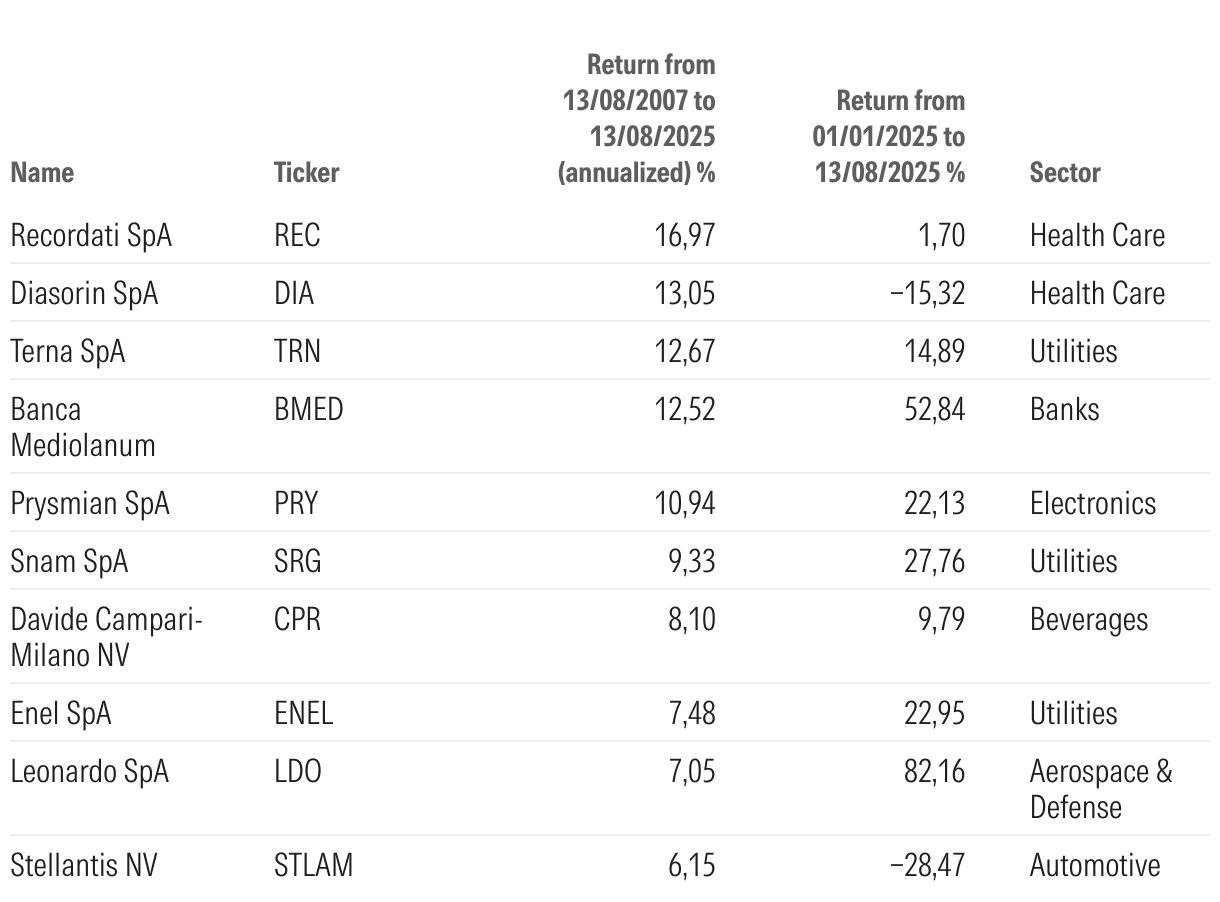
Task: Click the BMED ticker
Action: point(308,409)
